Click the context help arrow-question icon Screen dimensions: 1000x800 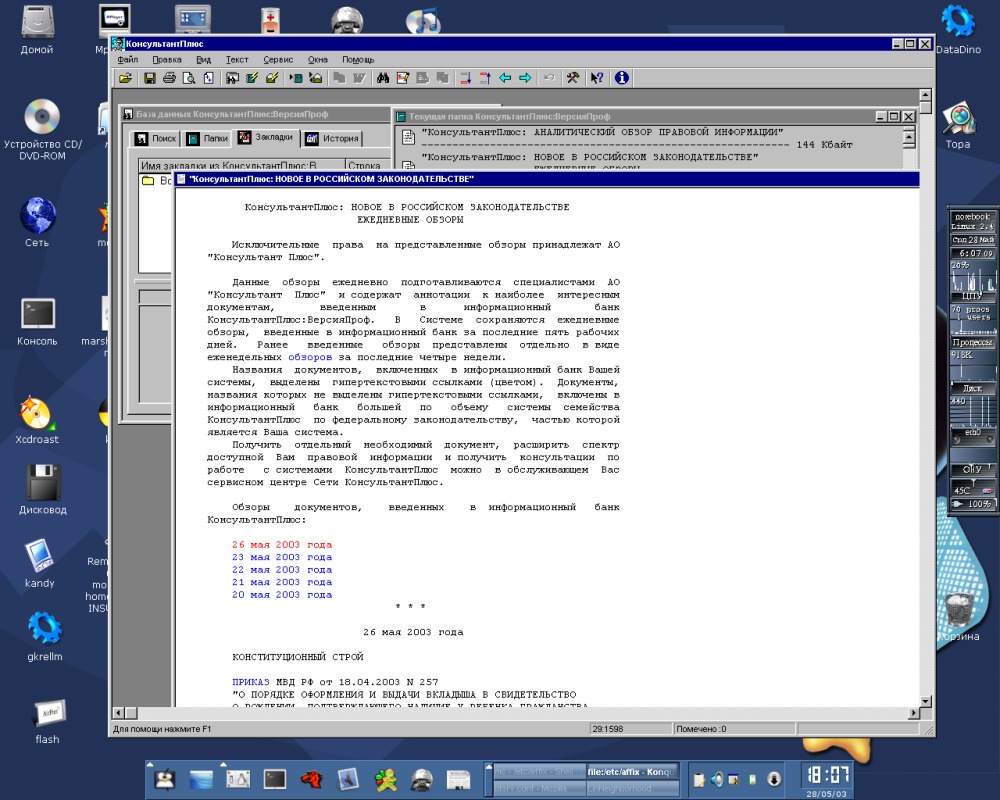[597, 78]
